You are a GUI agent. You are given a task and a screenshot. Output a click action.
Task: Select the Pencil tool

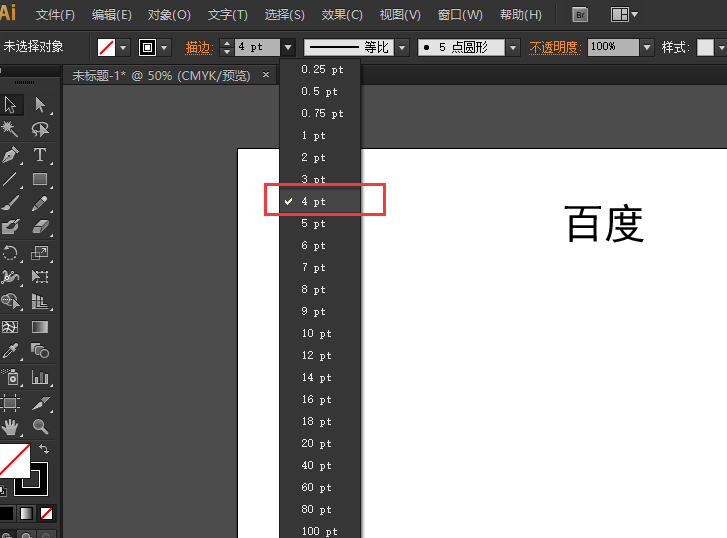click(x=40, y=203)
